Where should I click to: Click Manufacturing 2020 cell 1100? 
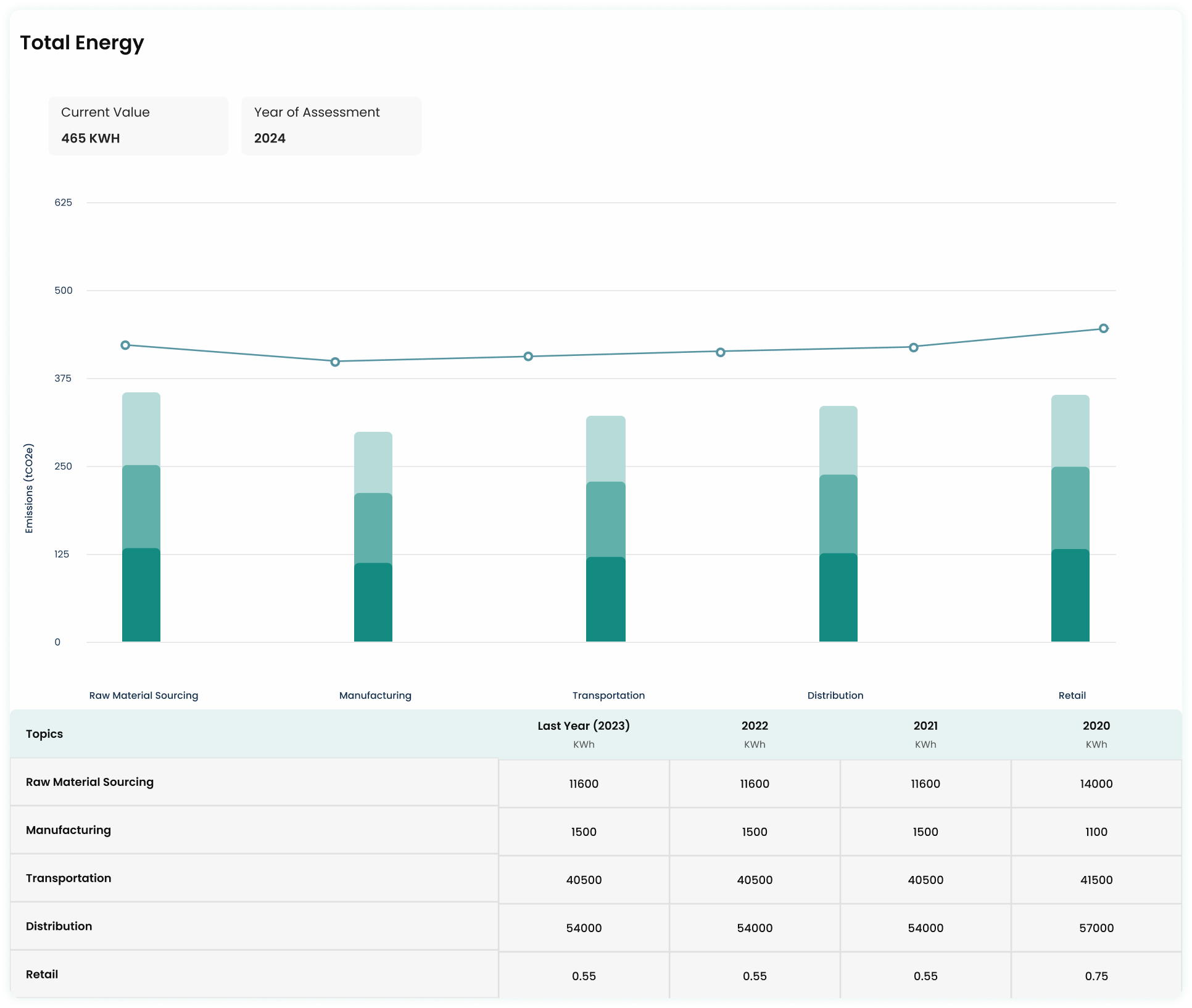tap(1096, 832)
